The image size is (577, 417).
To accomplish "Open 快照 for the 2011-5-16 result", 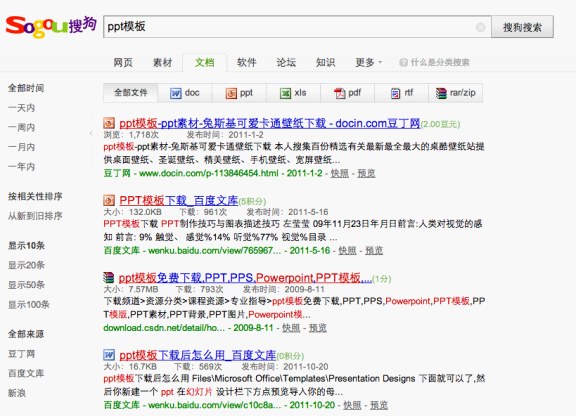I will click(x=347, y=250).
